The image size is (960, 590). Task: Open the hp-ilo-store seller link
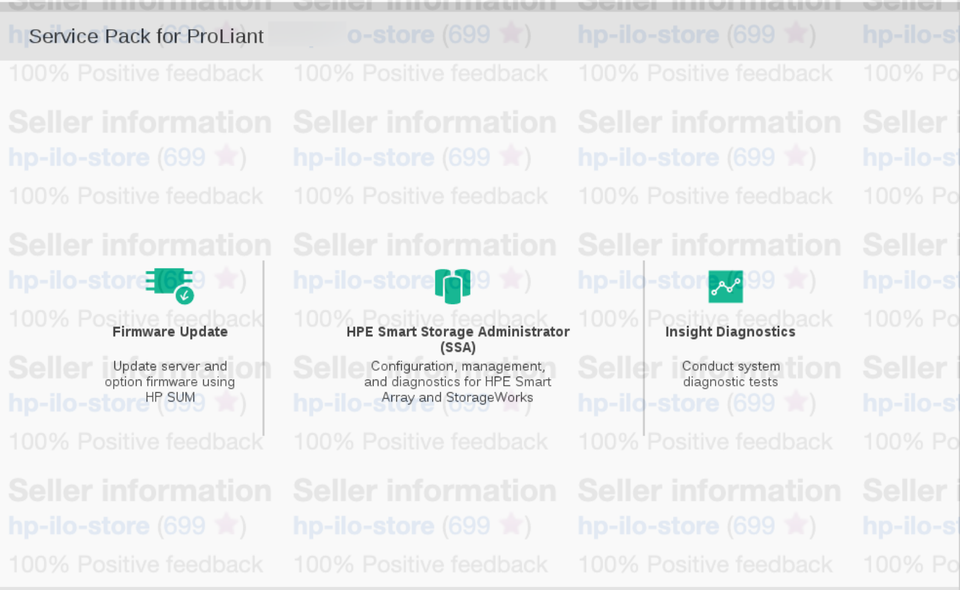point(78,157)
